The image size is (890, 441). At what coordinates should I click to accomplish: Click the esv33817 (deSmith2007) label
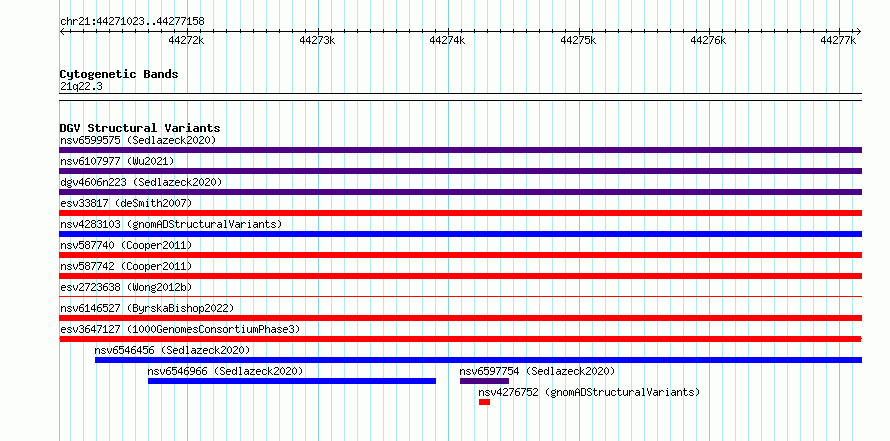tap(126, 203)
